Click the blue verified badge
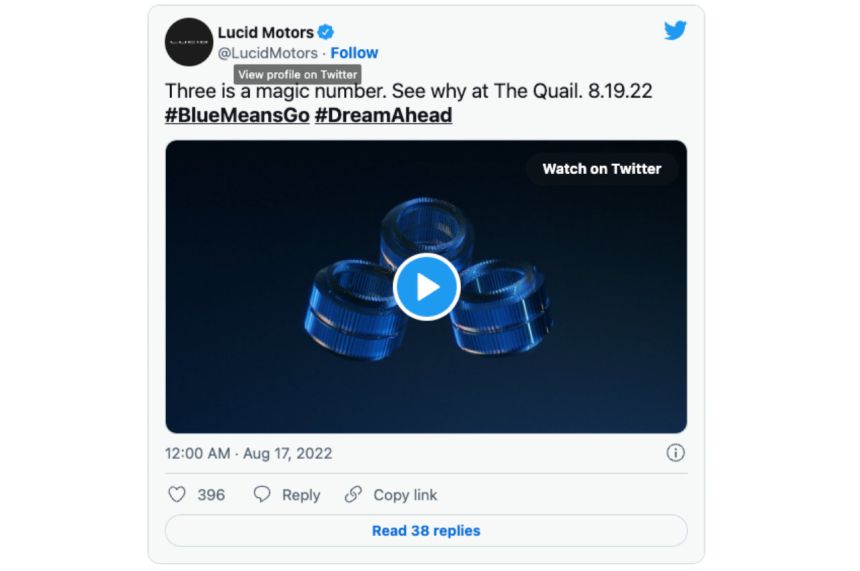Viewport: 860px width, 571px height. click(x=326, y=32)
